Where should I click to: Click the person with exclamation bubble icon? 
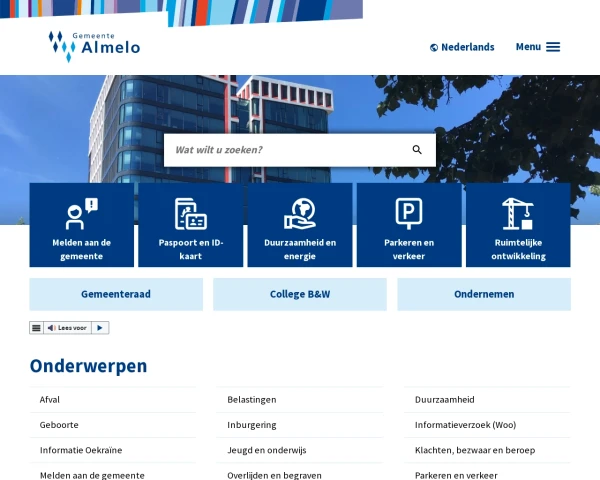[x=82, y=214]
